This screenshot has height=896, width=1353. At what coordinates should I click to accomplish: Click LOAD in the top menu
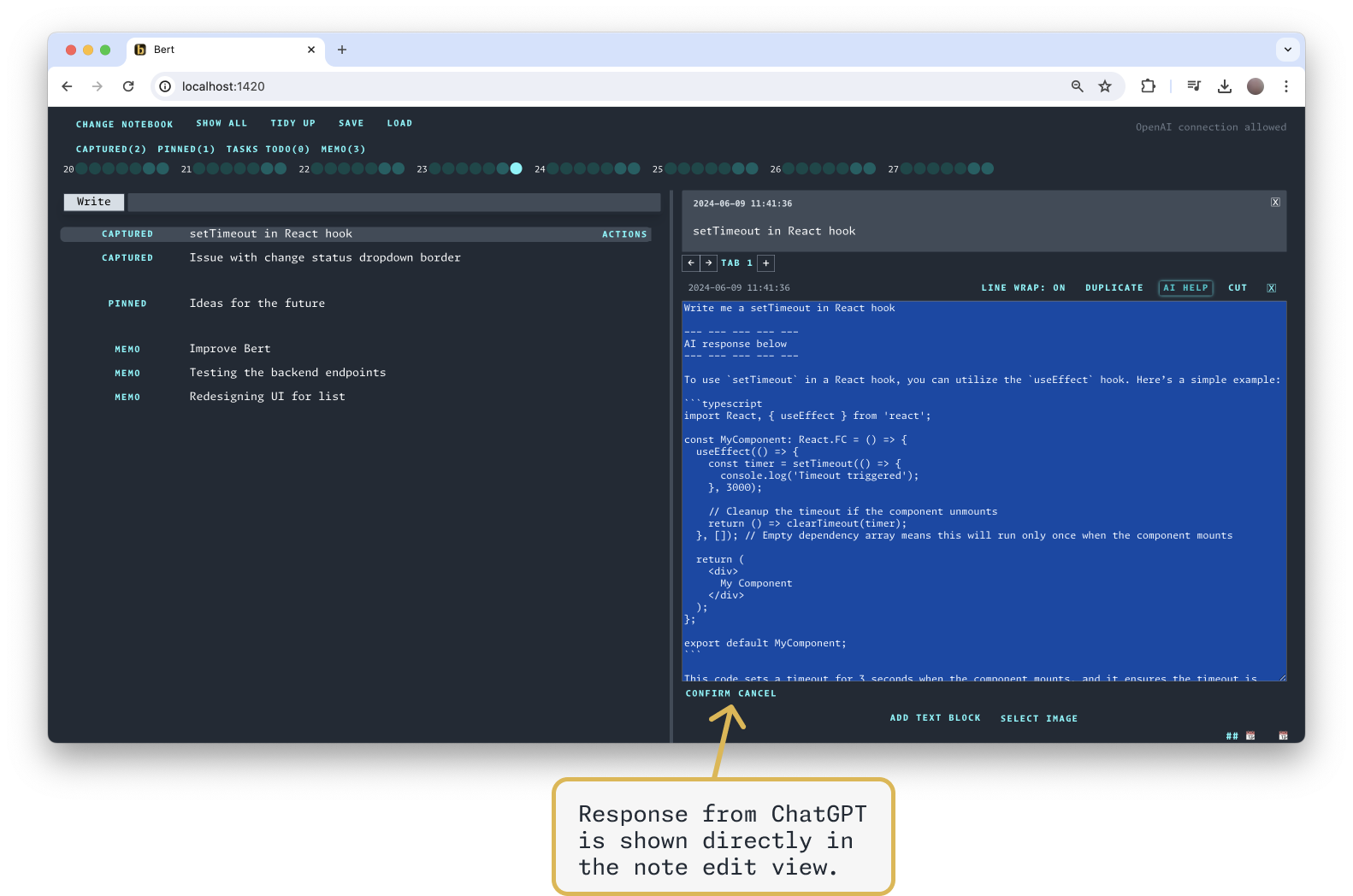point(399,124)
